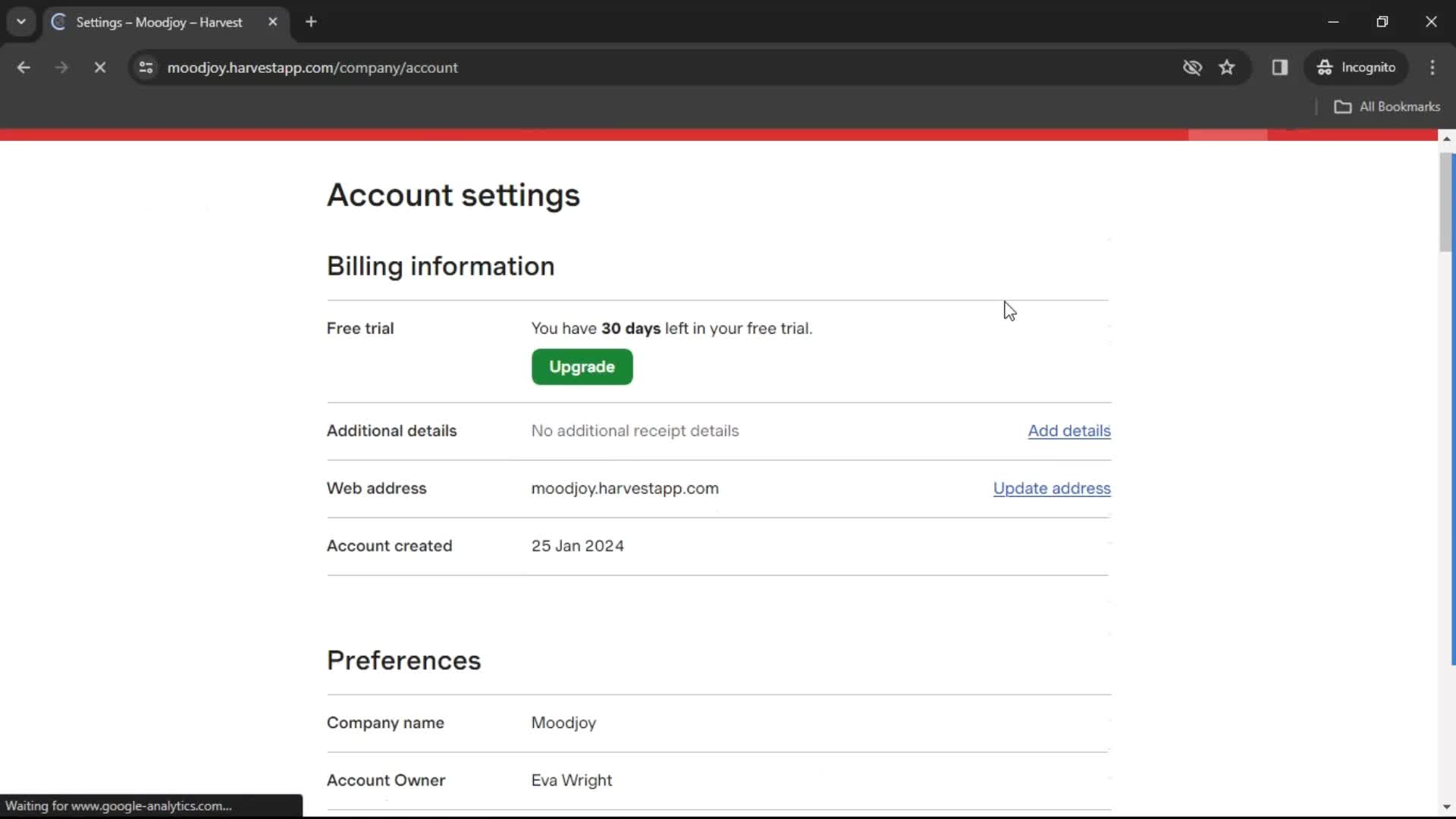
Task: Click the 'Preferences' heading
Action: [x=403, y=661]
